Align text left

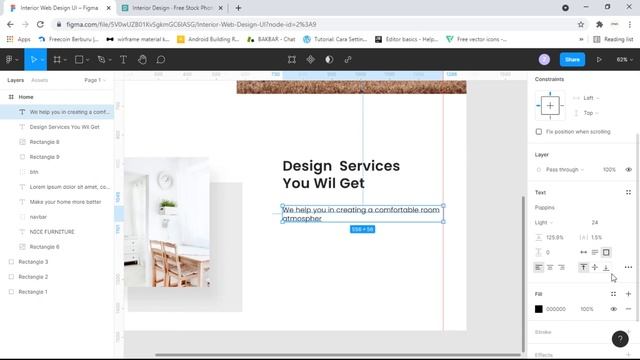tap(539, 267)
